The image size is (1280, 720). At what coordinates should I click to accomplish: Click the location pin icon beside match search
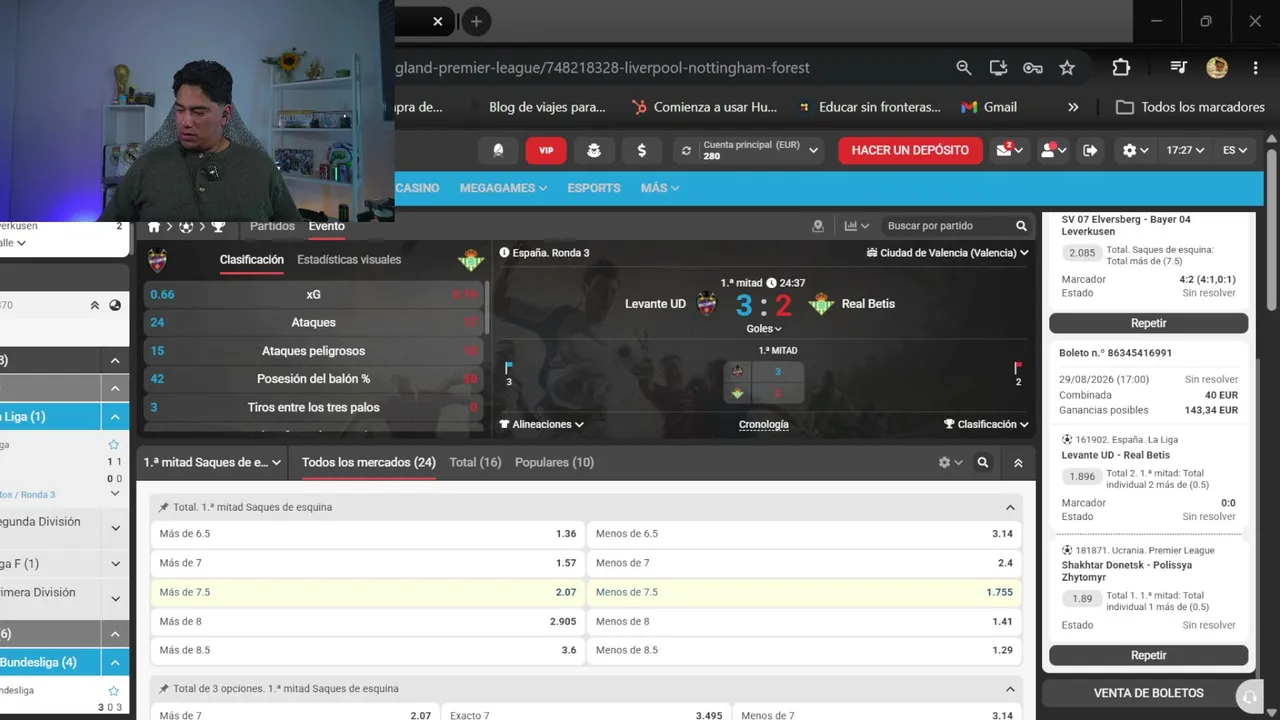coord(818,226)
